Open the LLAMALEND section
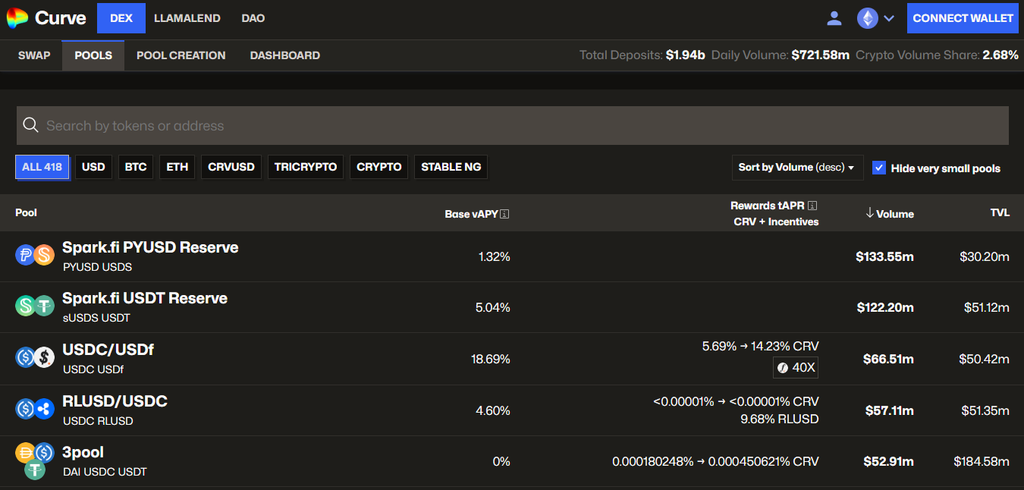Image resolution: width=1024 pixels, height=490 pixels. pos(187,18)
